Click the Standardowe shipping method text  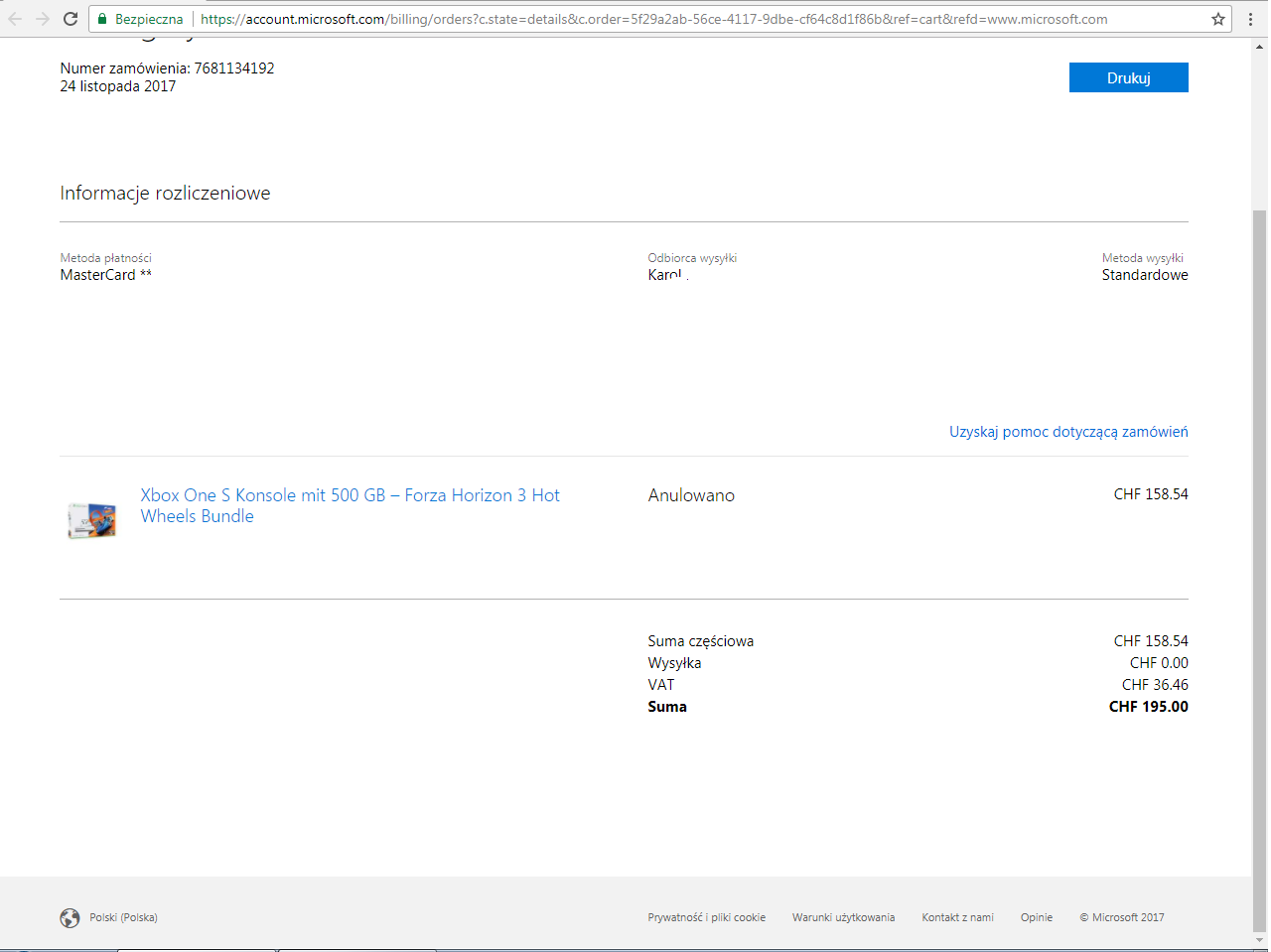[1145, 275]
